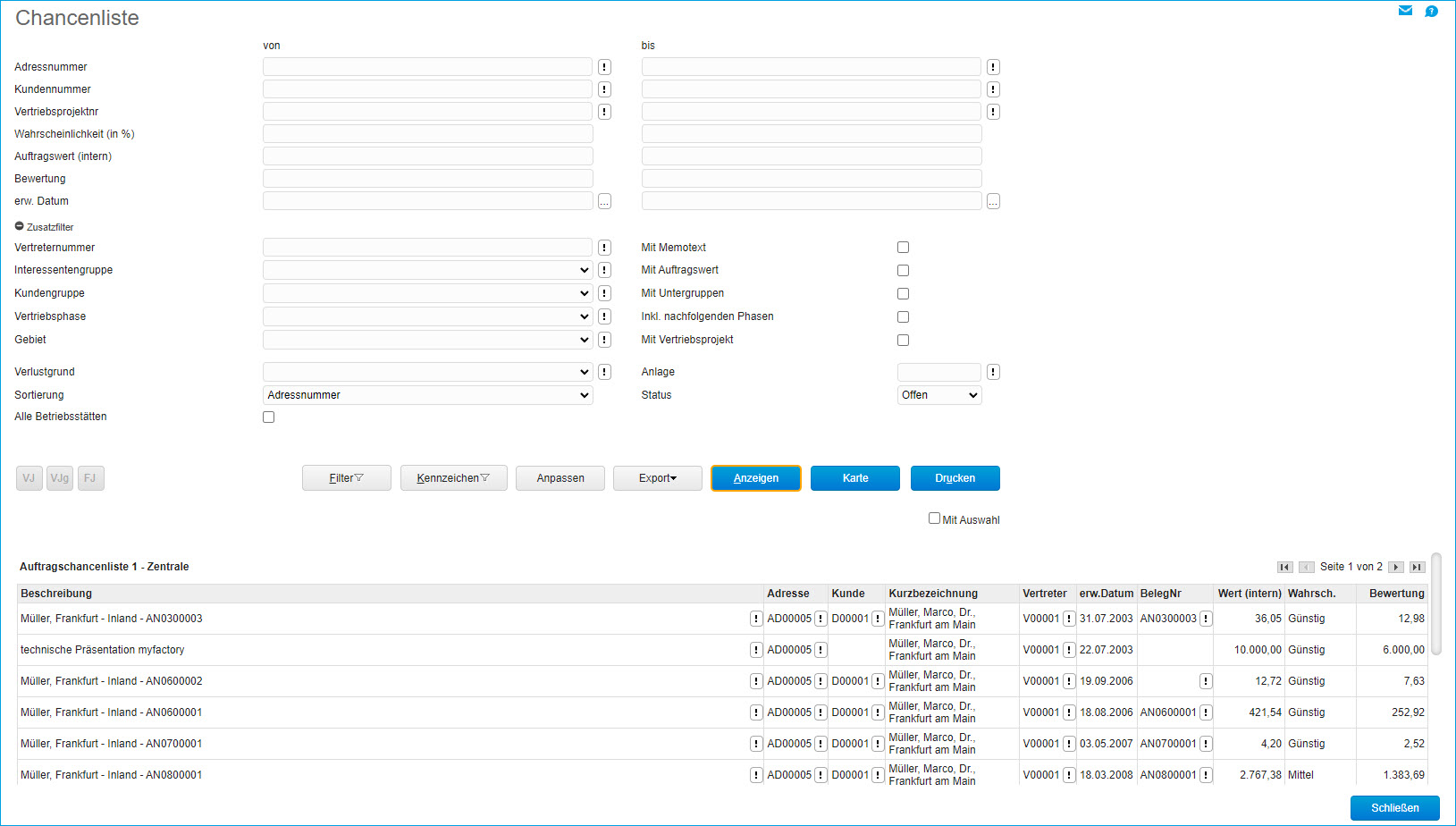Viewport: 1456px width, 826px height.
Task: Open lookup button beside Anlage field
Action: tap(993, 372)
